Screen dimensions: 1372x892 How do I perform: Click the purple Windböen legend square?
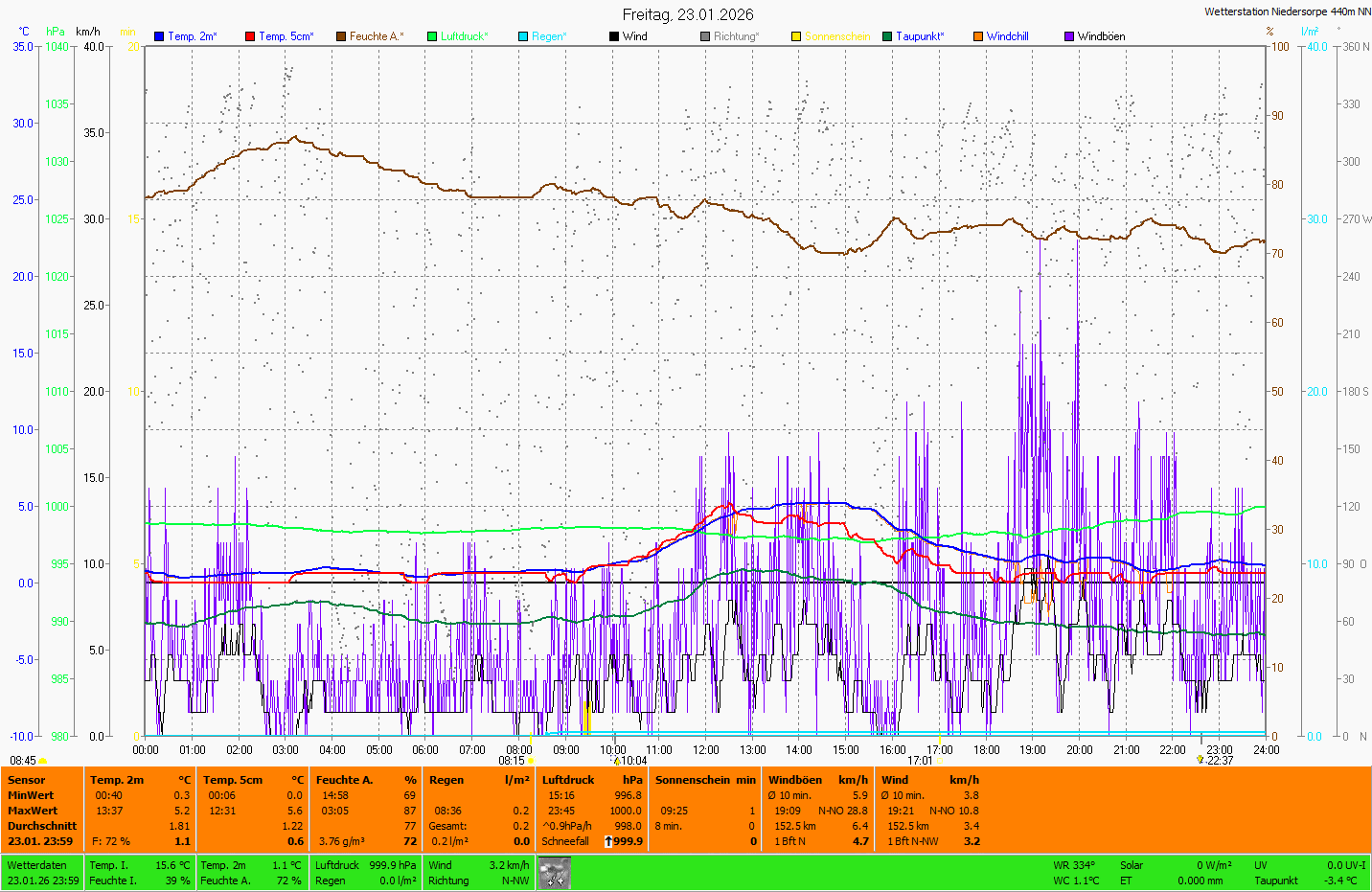1069,36
